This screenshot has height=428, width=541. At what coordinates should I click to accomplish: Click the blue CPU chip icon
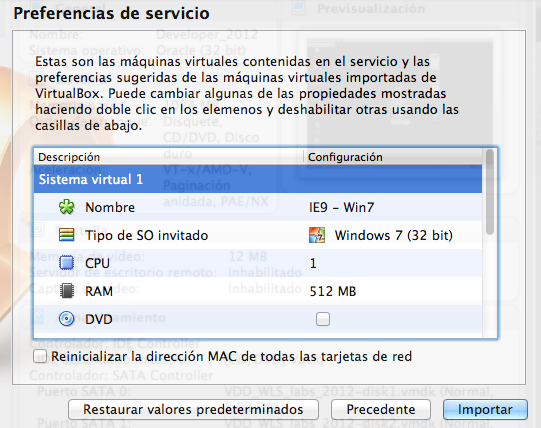pyautogui.click(x=67, y=263)
